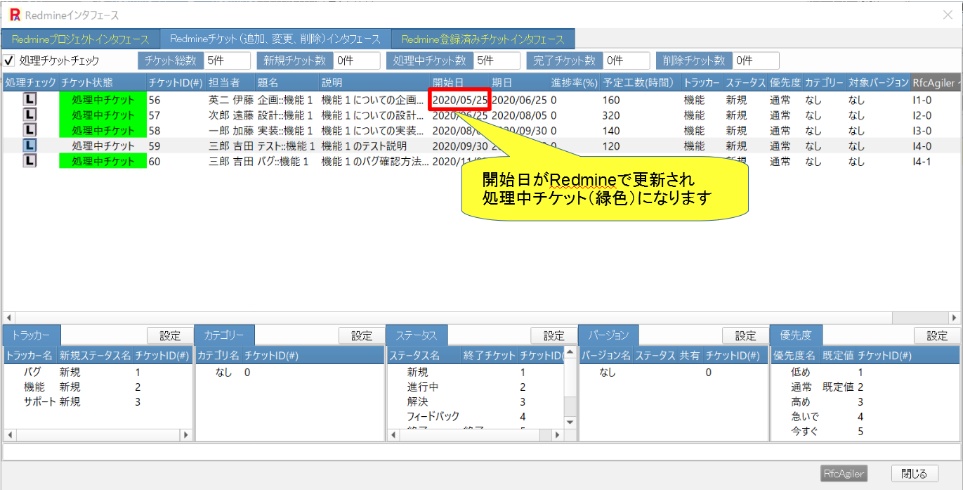Viewport: 963px width, 490px height.
Task: Click 設定 button in バージョン panel
Action: coord(745,335)
